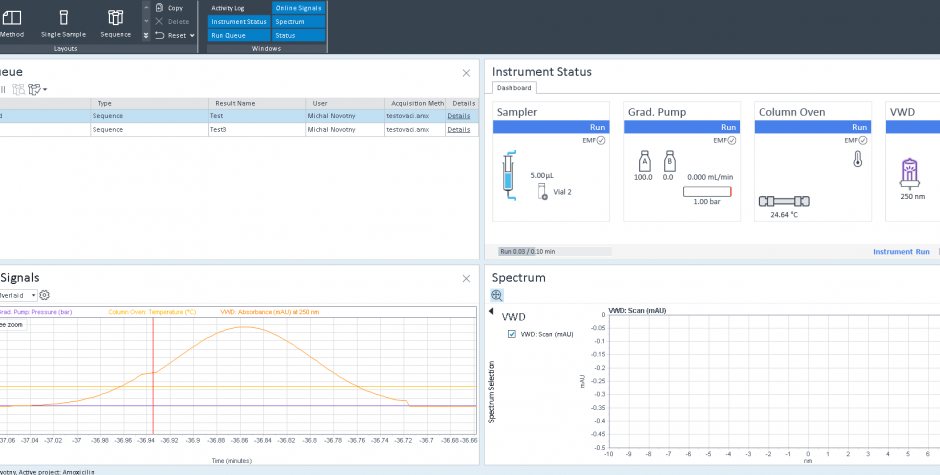The image size is (940, 475).
Task: Open Details link for Test sequence
Action: [x=459, y=116]
